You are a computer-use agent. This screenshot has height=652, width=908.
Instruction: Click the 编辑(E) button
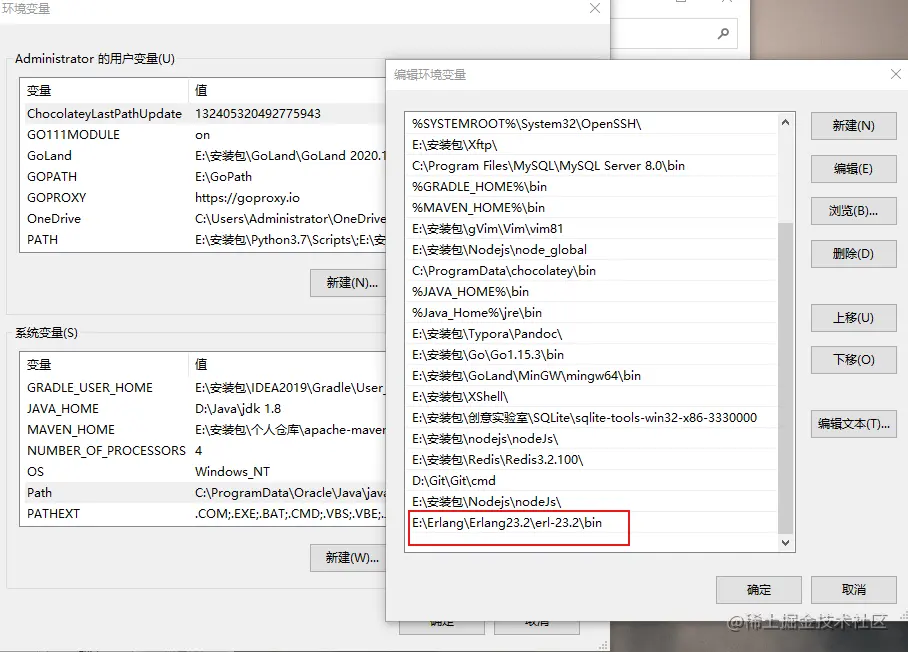click(x=854, y=169)
